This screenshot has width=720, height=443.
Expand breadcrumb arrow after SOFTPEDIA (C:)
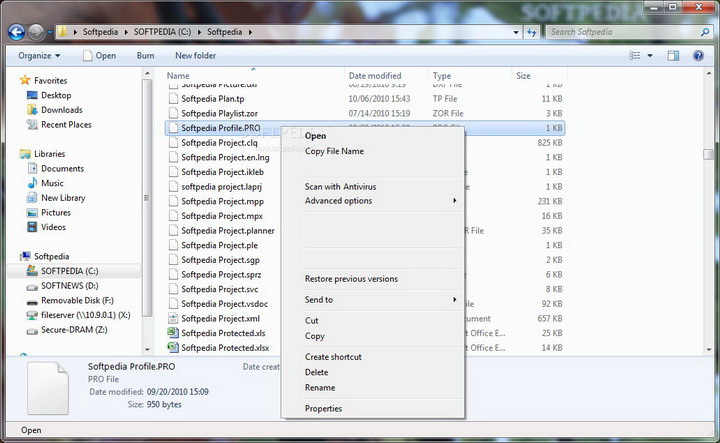click(199, 32)
